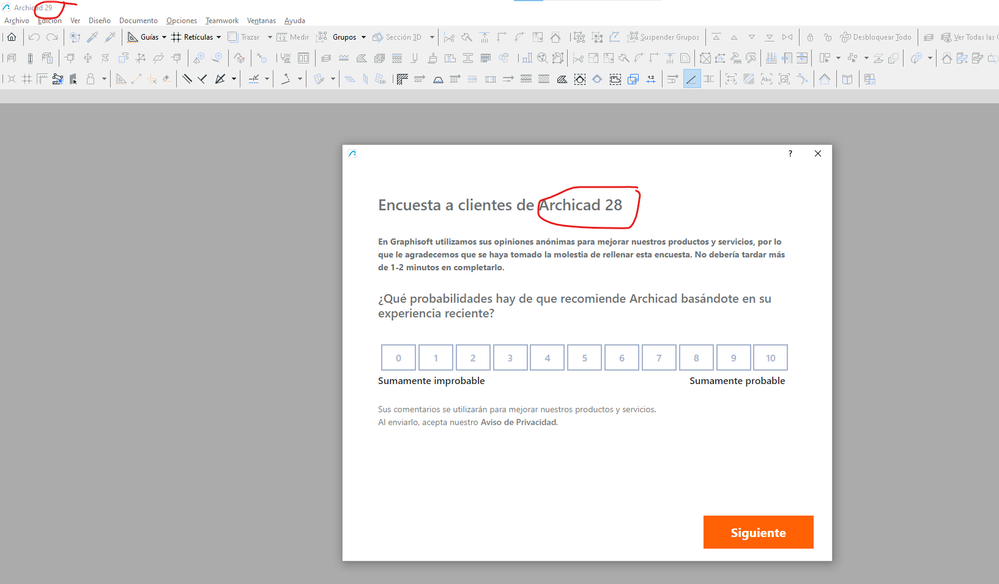
Task: Click the paintbrush icon in second toolbar row
Action: click(x=432, y=58)
